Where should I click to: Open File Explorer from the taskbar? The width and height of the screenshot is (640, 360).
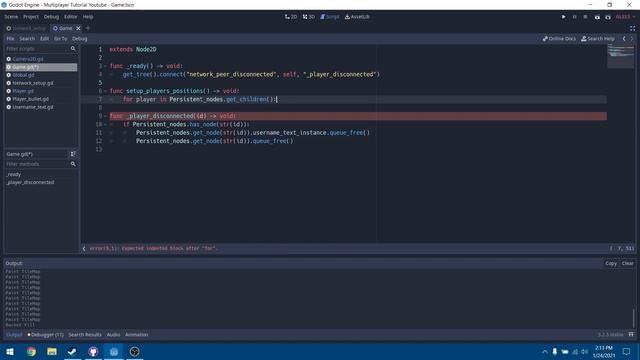tap(52, 351)
